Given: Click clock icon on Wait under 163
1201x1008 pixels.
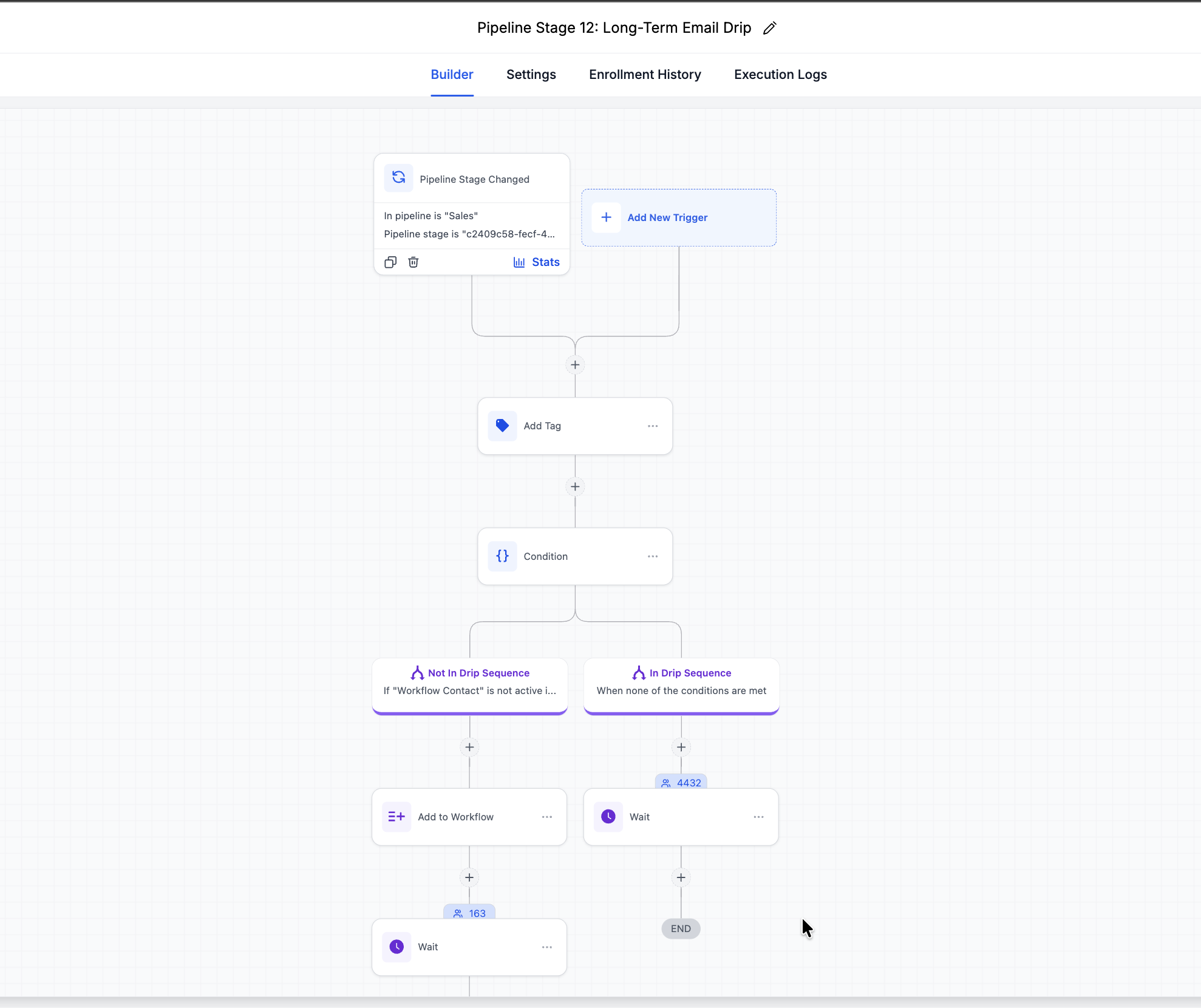Looking at the screenshot, I should click(396, 947).
